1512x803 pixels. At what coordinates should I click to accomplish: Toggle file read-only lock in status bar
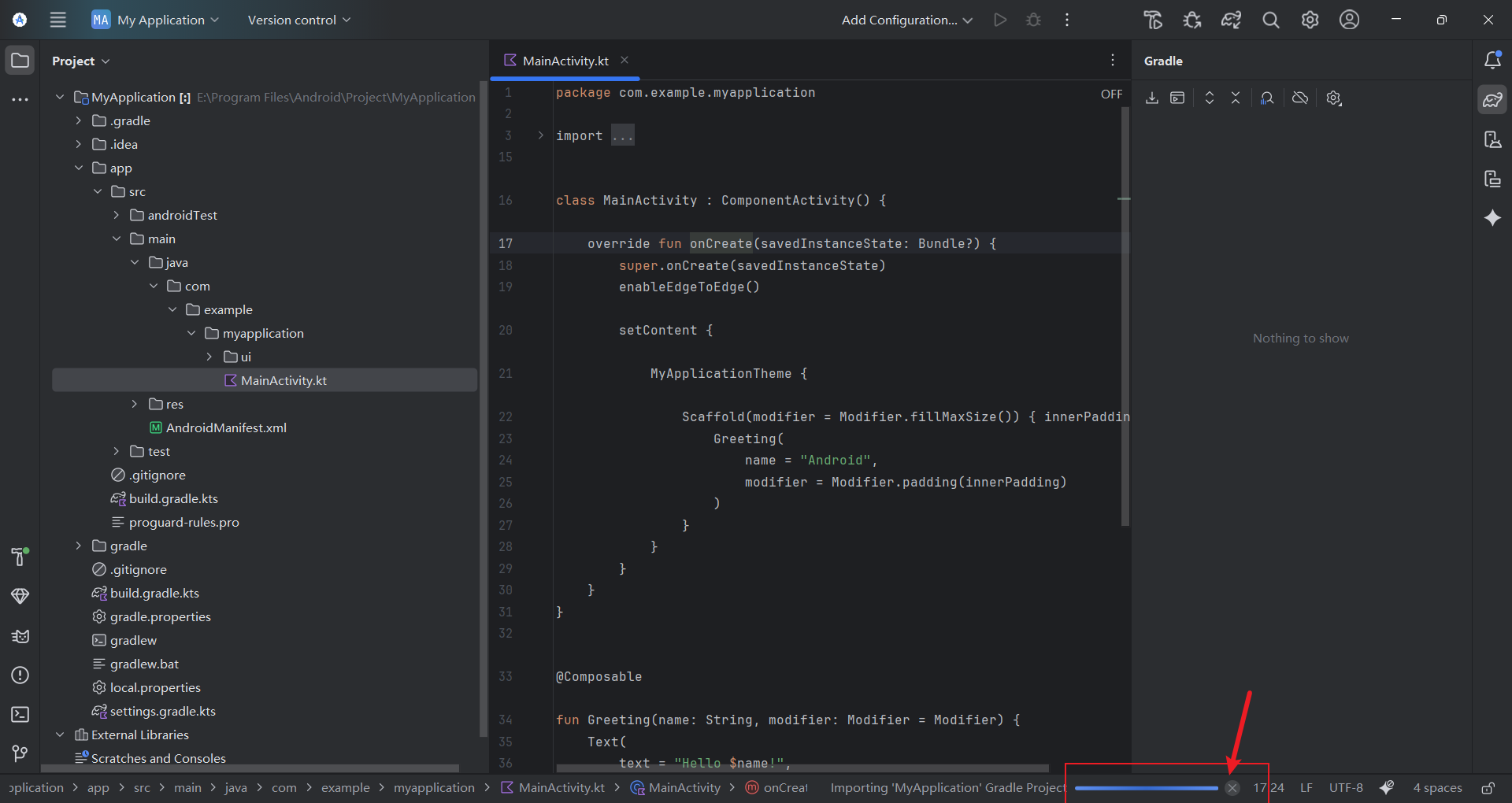[x=1488, y=788]
